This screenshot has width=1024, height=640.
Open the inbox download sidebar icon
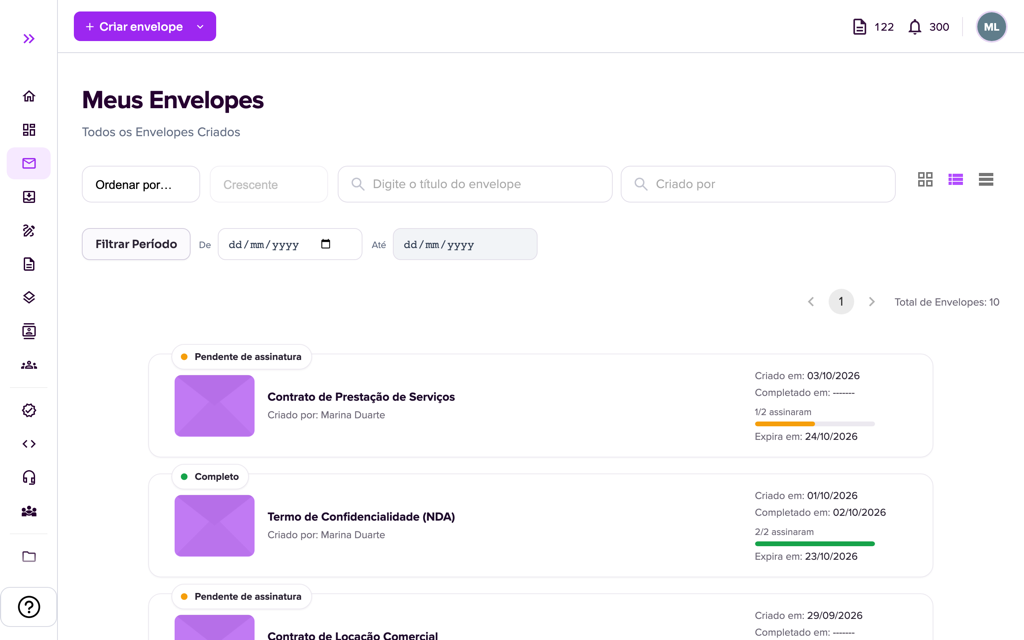point(29,197)
